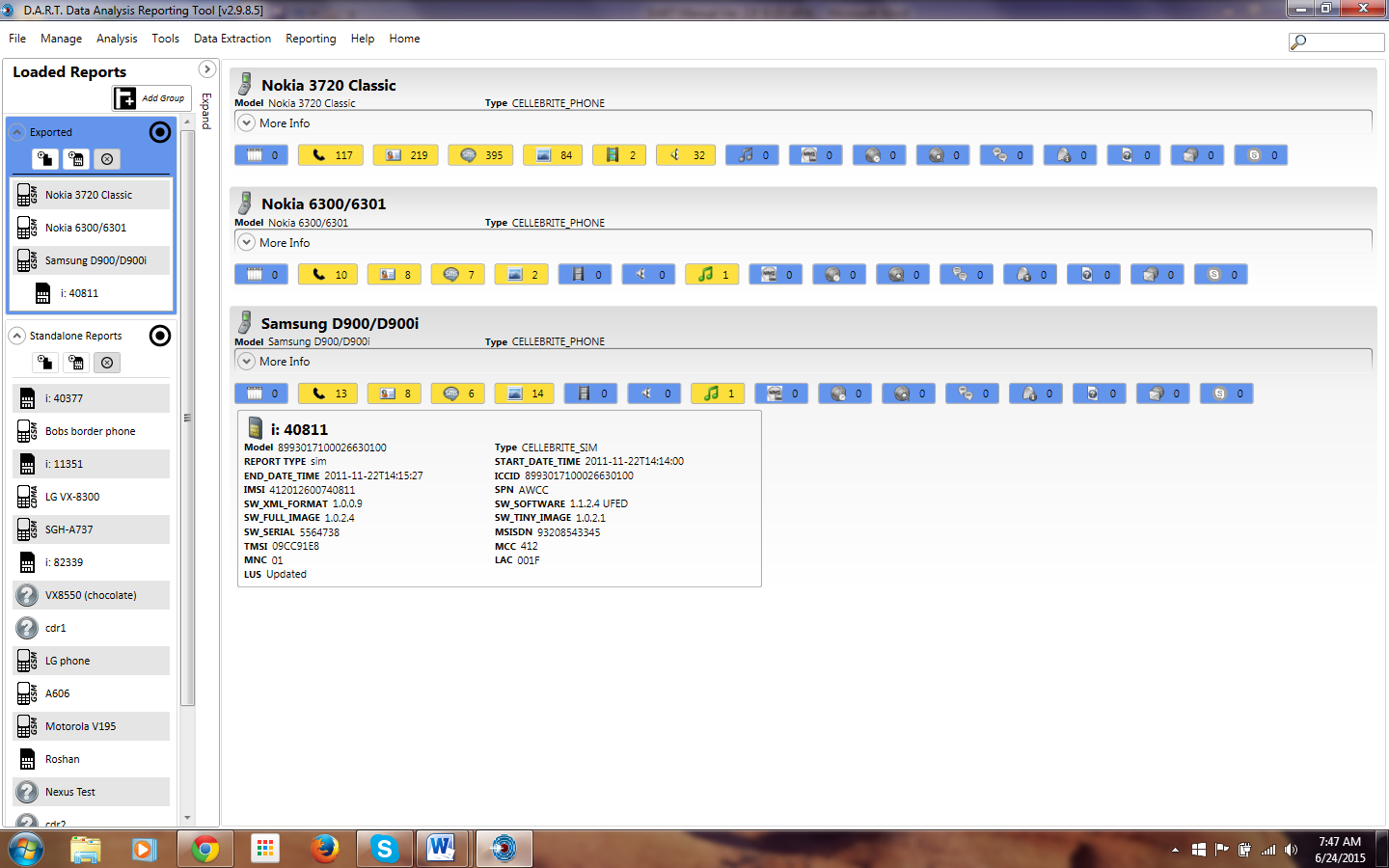The width and height of the screenshot is (1389, 868).
Task: Open Nokia 3720 Classic ringtones (0)
Action: pyautogui.click(x=752, y=155)
